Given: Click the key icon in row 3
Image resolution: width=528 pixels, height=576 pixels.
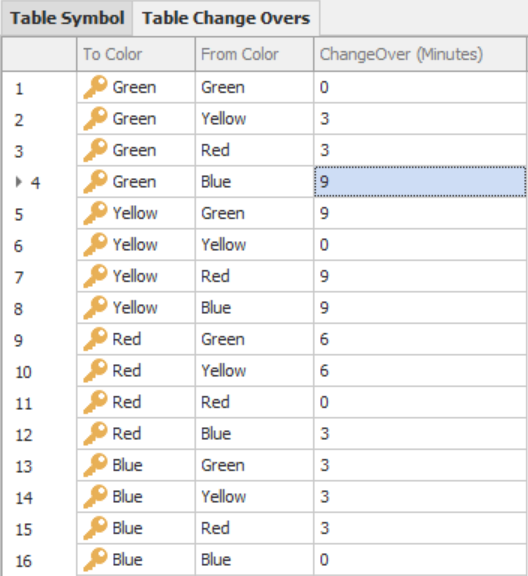Looking at the screenshot, I should [x=95, y=150].
